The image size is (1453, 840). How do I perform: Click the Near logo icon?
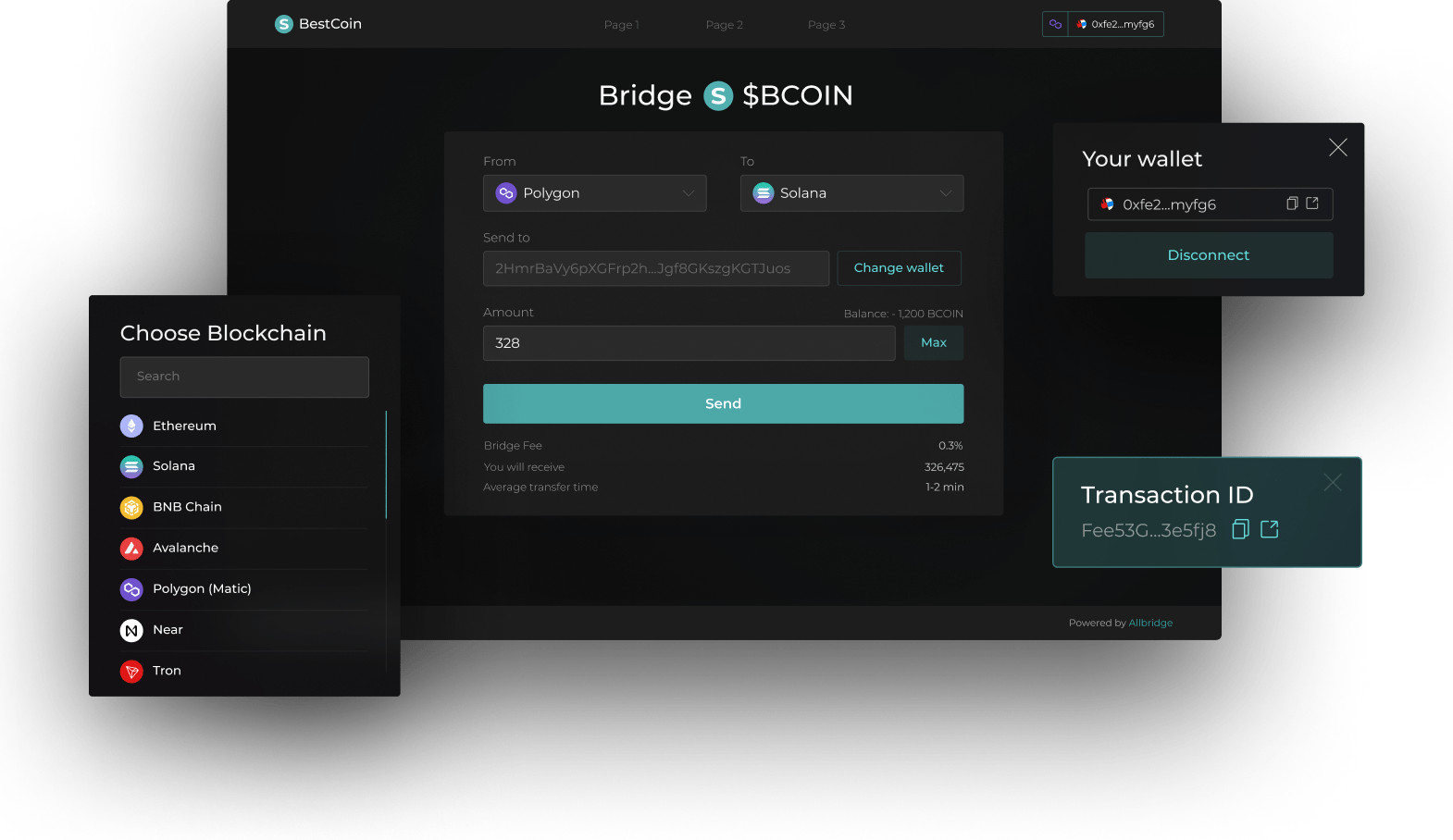tap(131, 630)
